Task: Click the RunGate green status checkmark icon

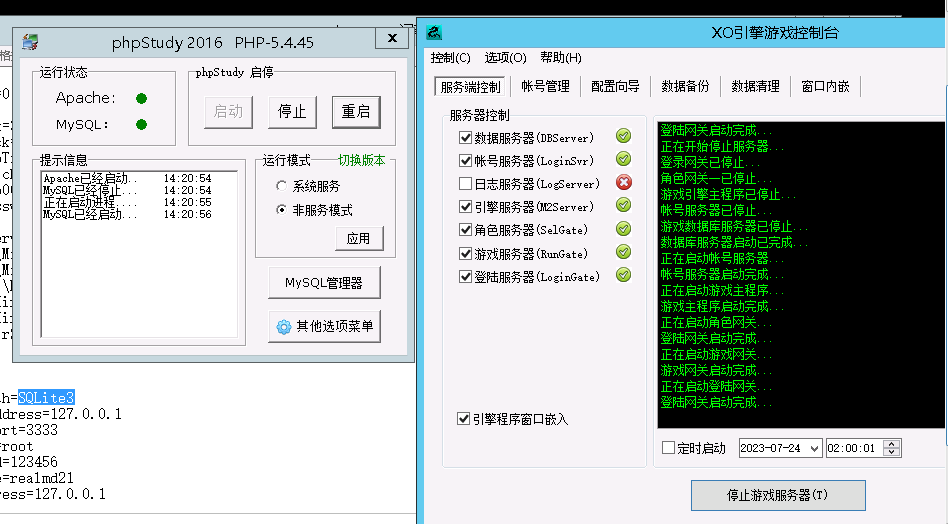Action: click(623, 252)
